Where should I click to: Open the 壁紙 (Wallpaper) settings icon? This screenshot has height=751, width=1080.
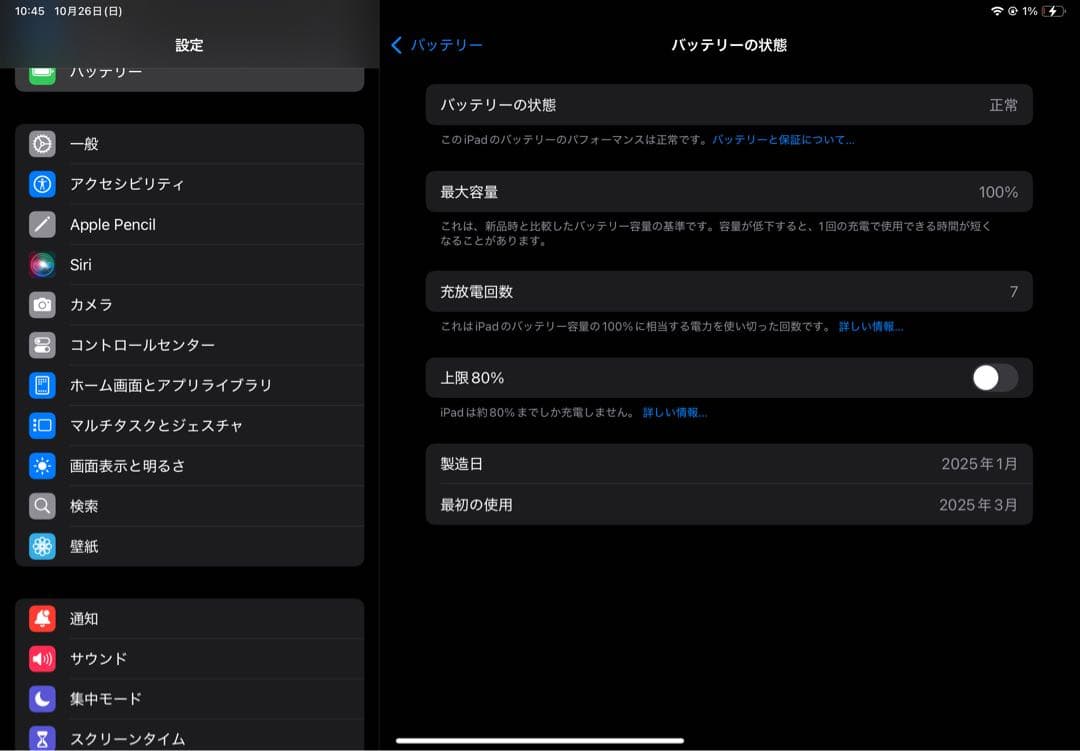42,546
